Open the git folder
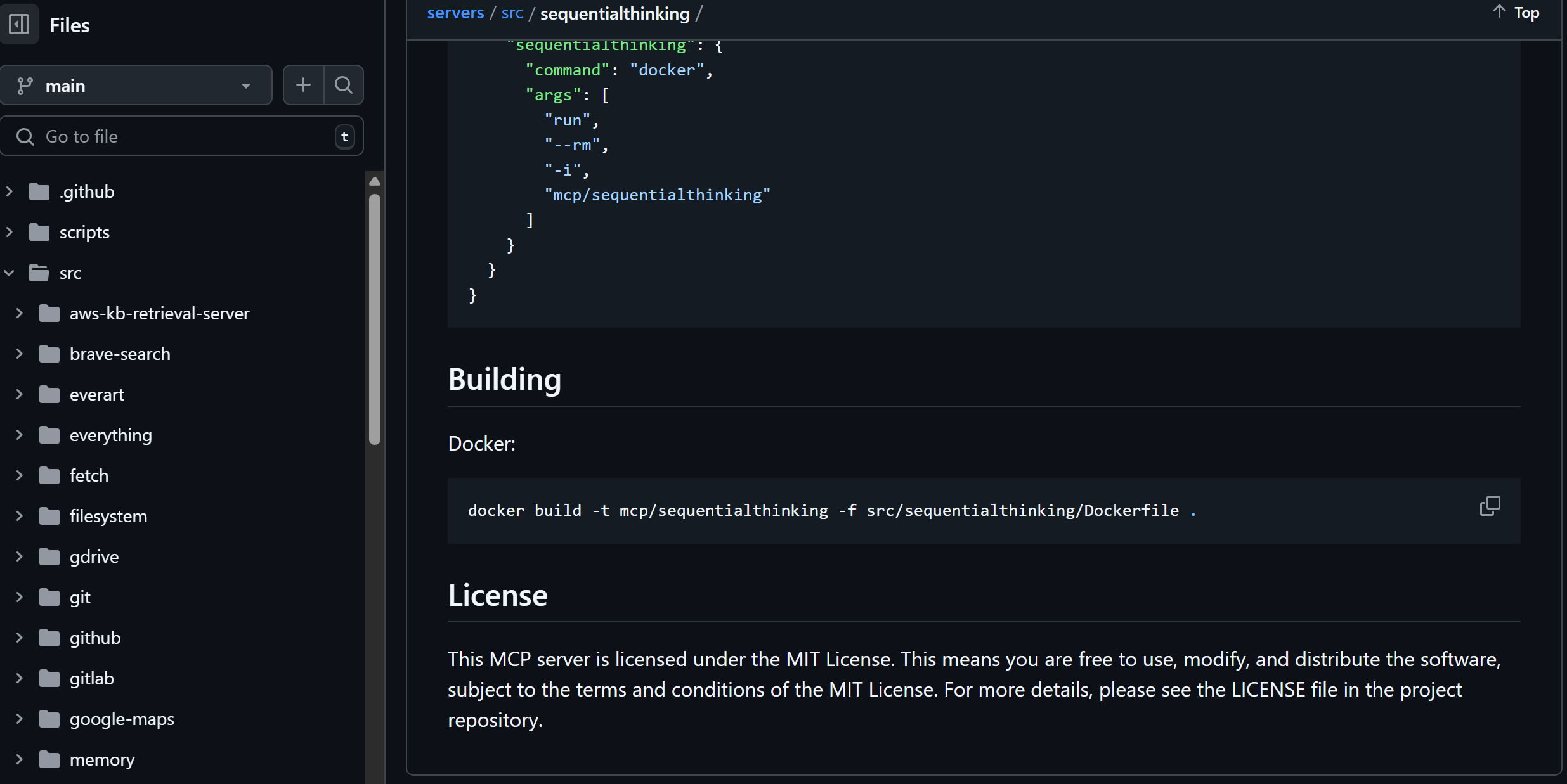 (x=80, y=597)
